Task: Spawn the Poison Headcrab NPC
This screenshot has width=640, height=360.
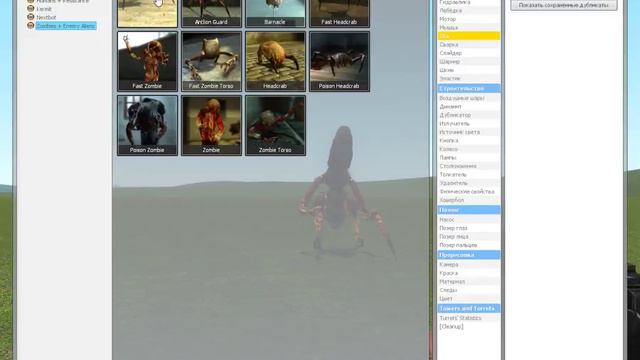Action: (x=339, y=61)
